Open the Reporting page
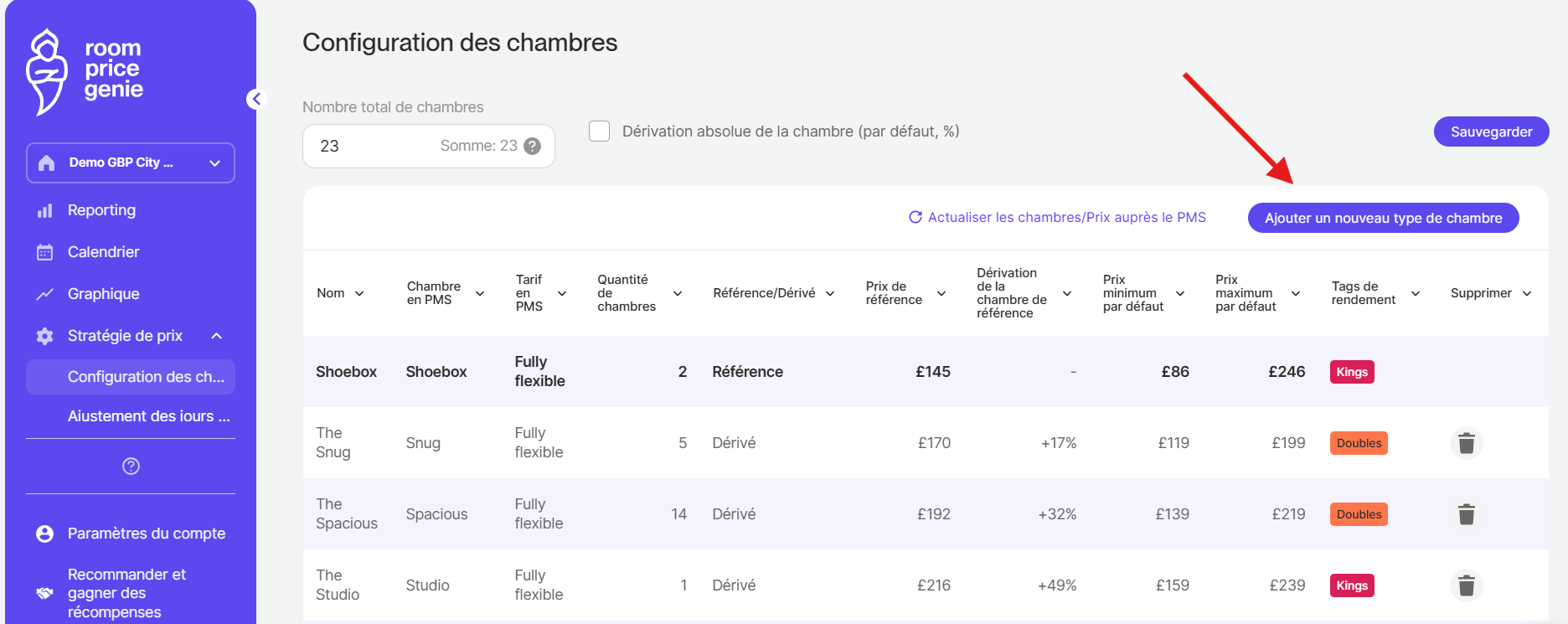 (x=101, y=210)
